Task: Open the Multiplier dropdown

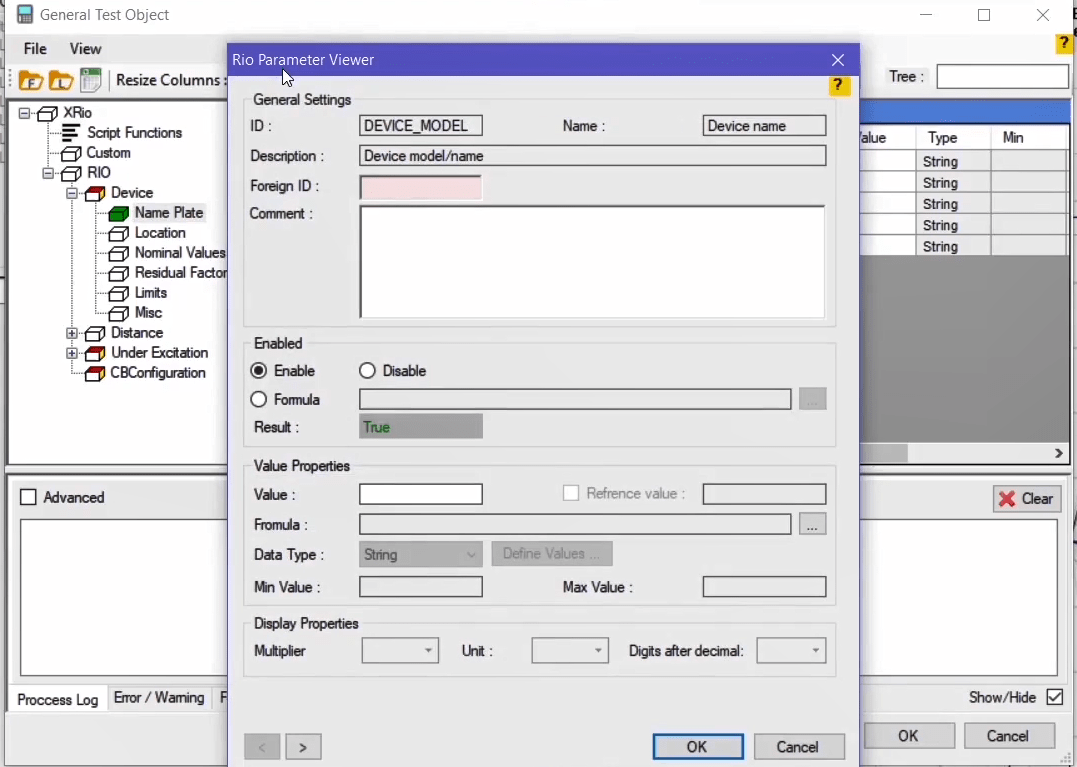Action: coord(400,651)
